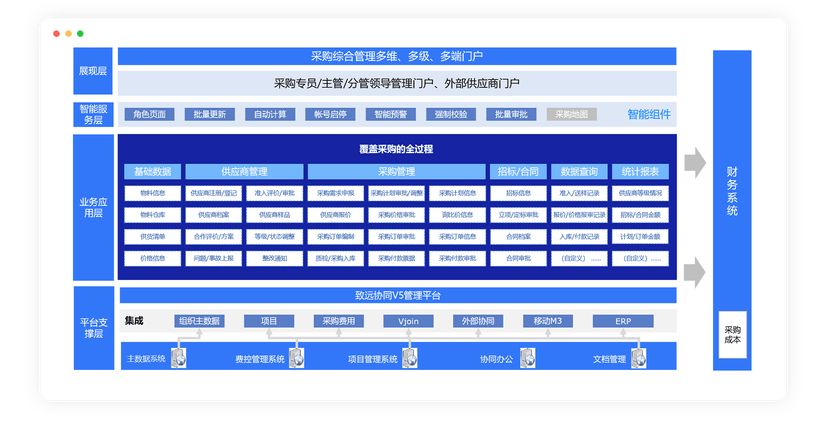Screen dimensions: 828x421
Task: Select the 批量审批 component
Action: (x=511, y=114)
